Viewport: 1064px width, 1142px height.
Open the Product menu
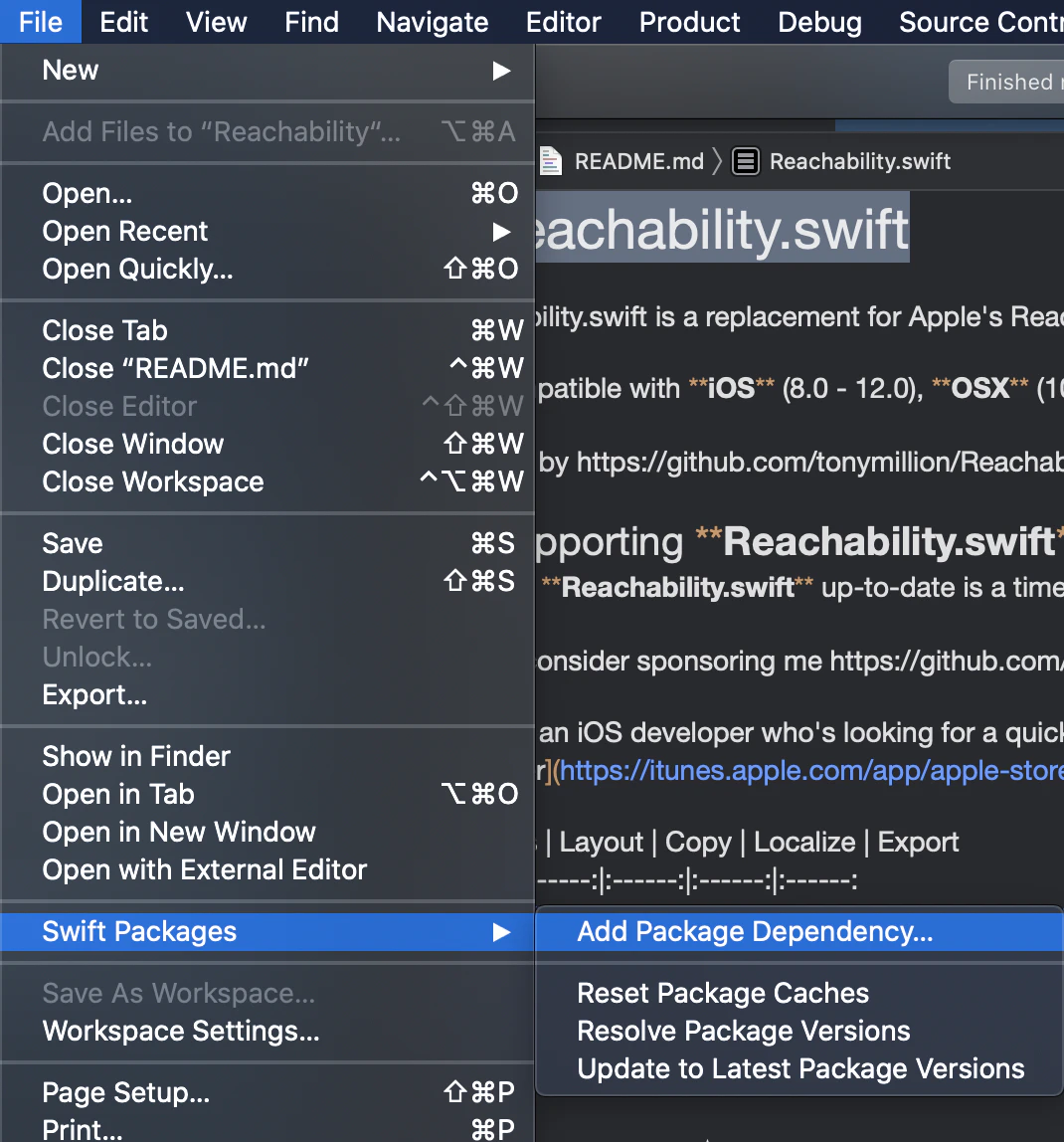690,22
